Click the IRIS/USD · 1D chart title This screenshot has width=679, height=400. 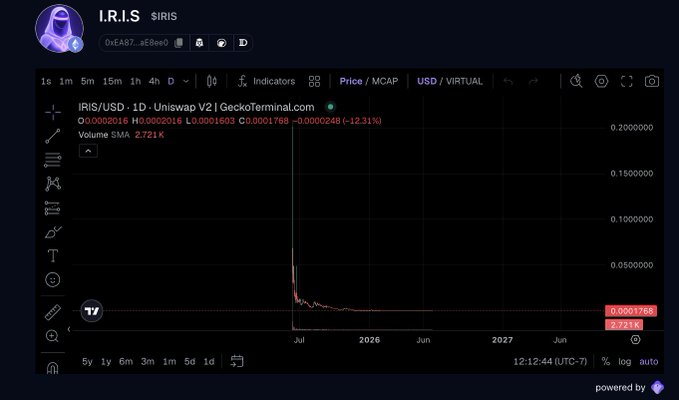coord(196,107)
